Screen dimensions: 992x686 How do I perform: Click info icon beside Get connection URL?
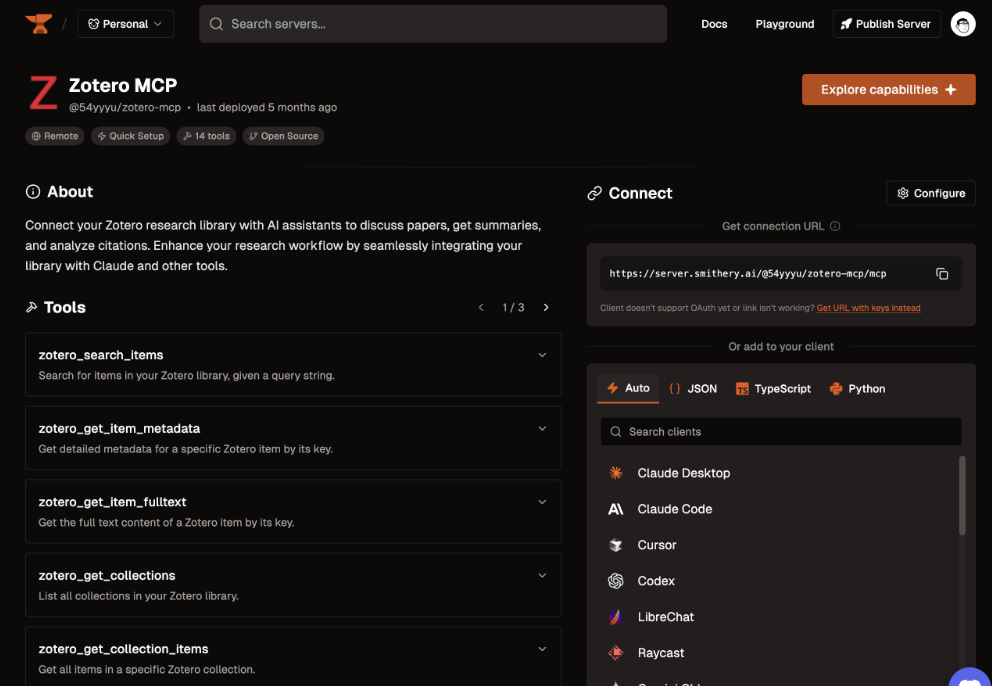[835, 226]
